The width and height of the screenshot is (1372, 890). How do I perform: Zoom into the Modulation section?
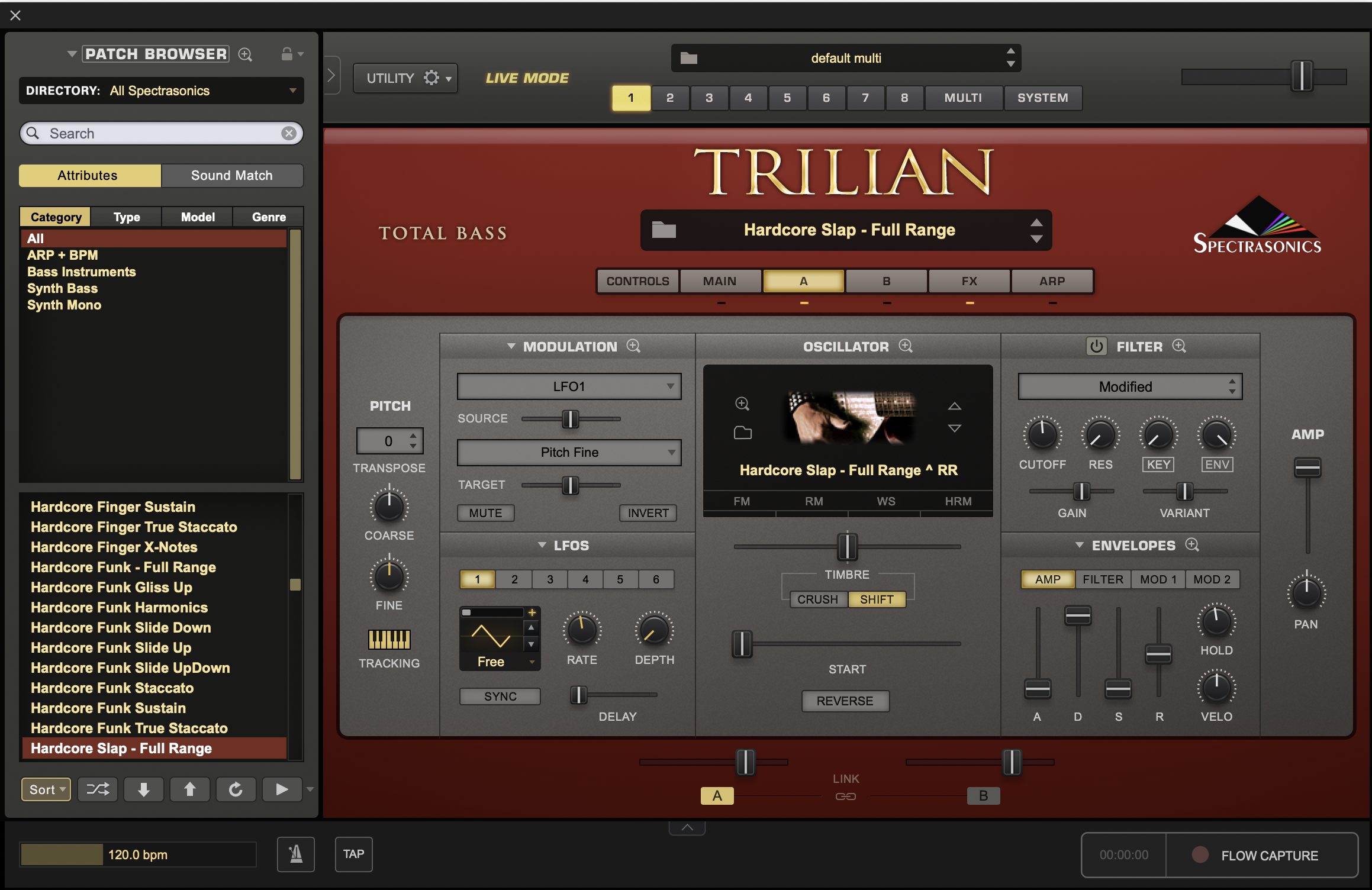633,346
